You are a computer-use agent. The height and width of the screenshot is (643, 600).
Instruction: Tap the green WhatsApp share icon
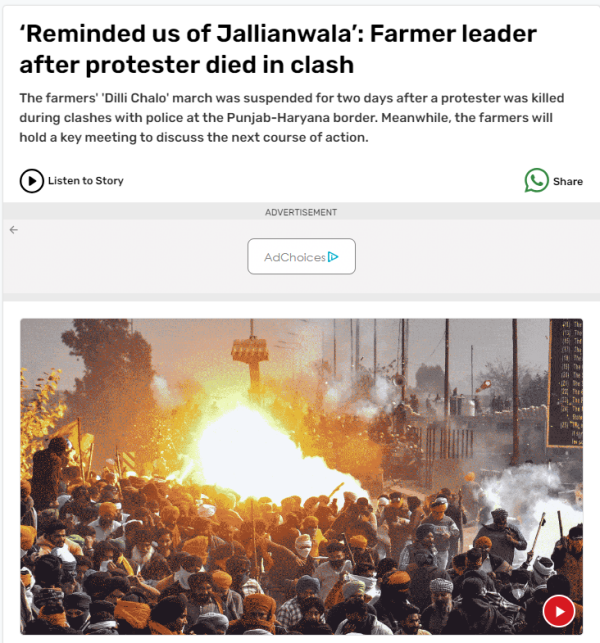tap(536, 180)
